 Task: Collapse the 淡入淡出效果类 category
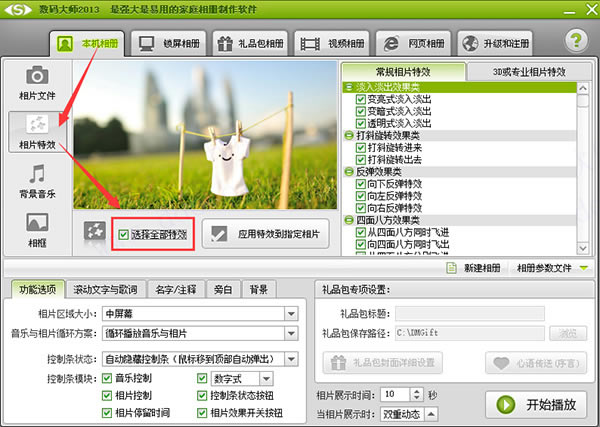(348, 88)
